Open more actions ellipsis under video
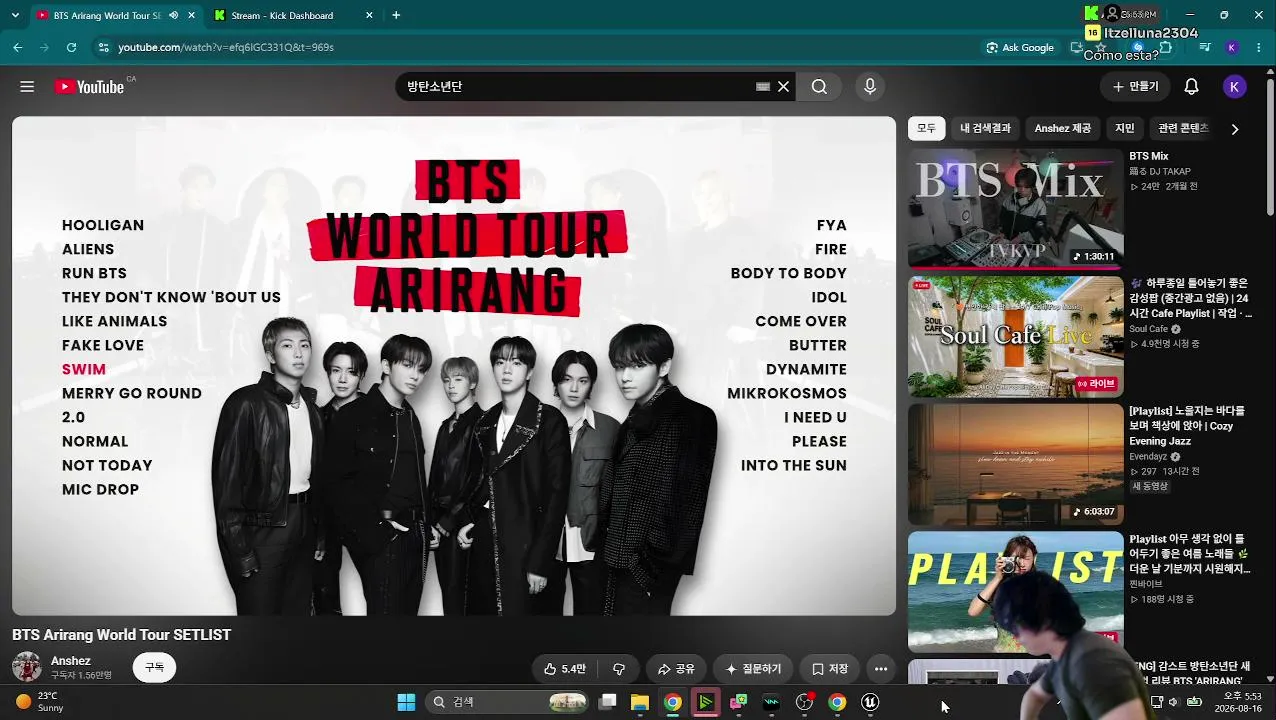Screen dimensions: 1276x720 pos(881,669)
